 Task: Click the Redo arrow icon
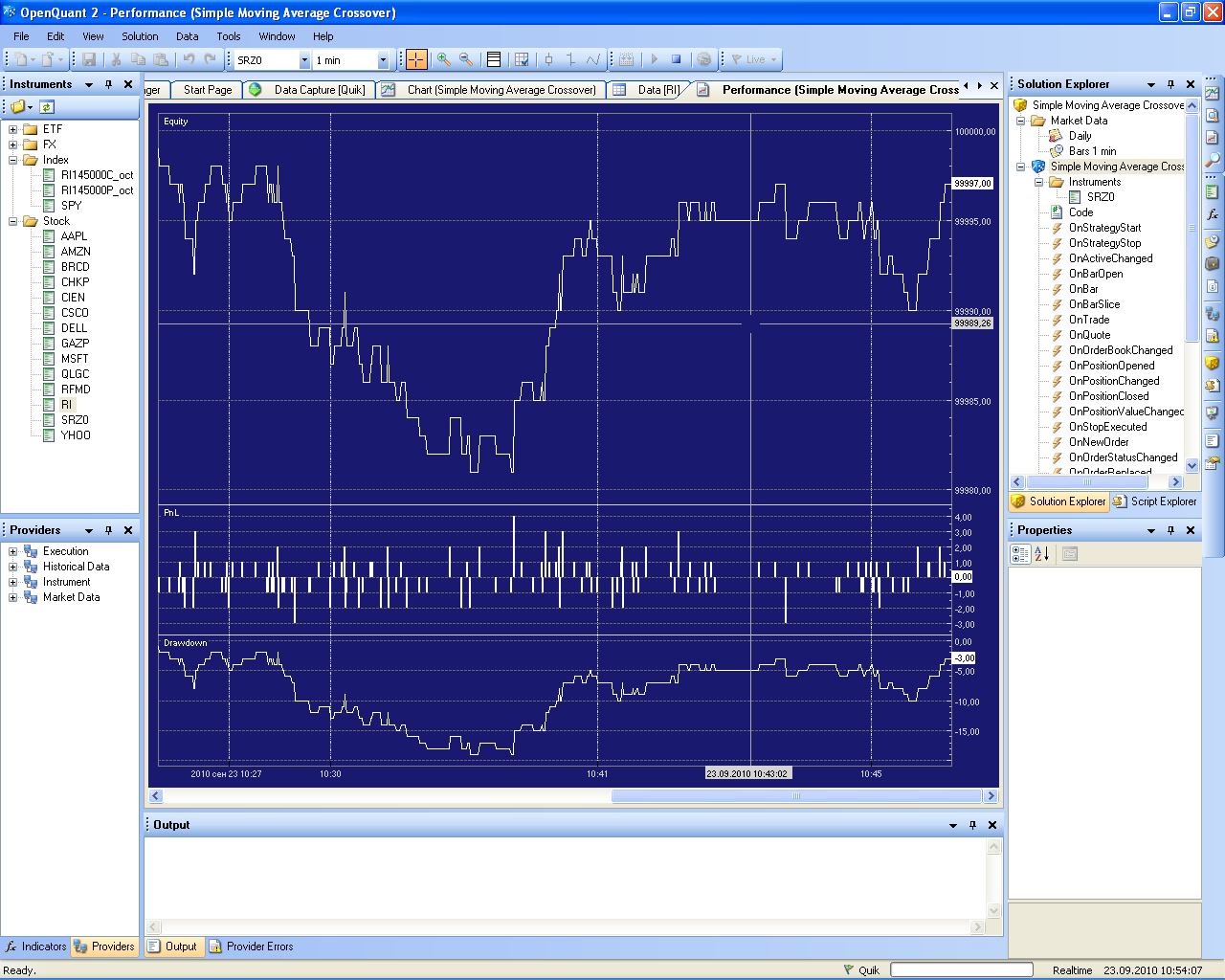click(x=211, y=59)
